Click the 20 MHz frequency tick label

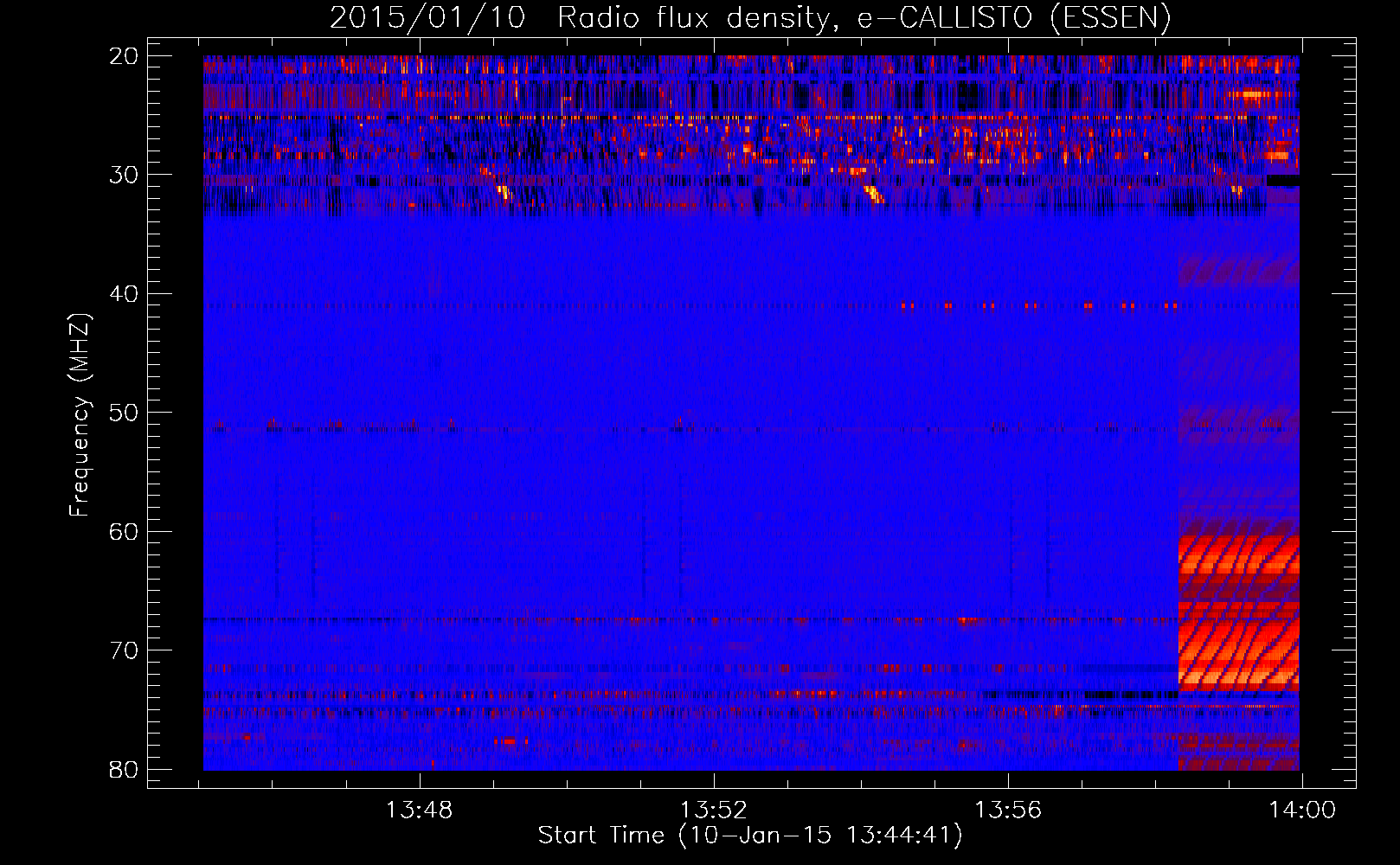click(125, 56)
